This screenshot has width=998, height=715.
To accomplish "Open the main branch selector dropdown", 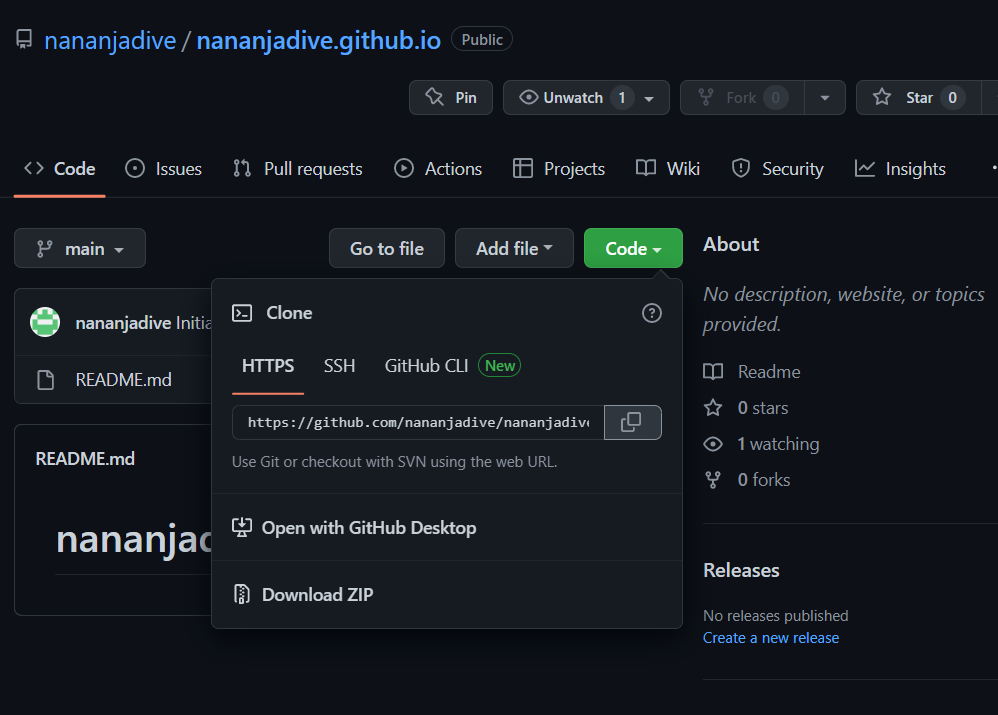I will click(79, 248).
